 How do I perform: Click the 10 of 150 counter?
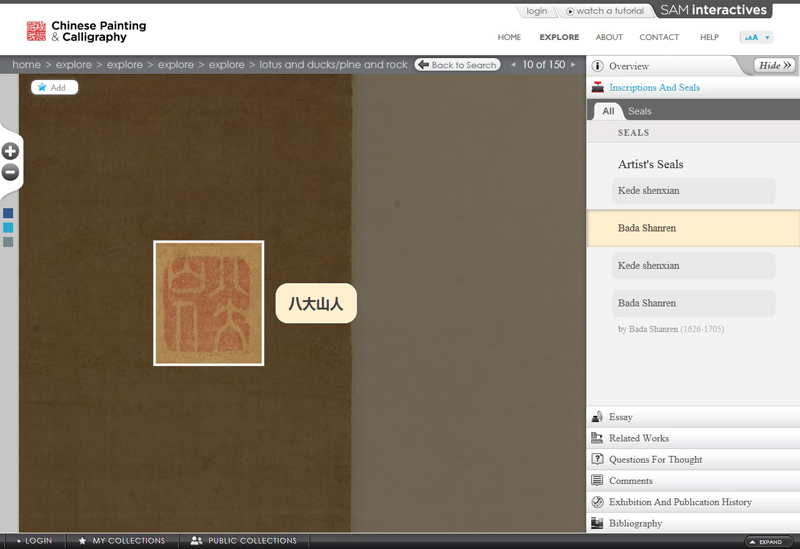543,65
